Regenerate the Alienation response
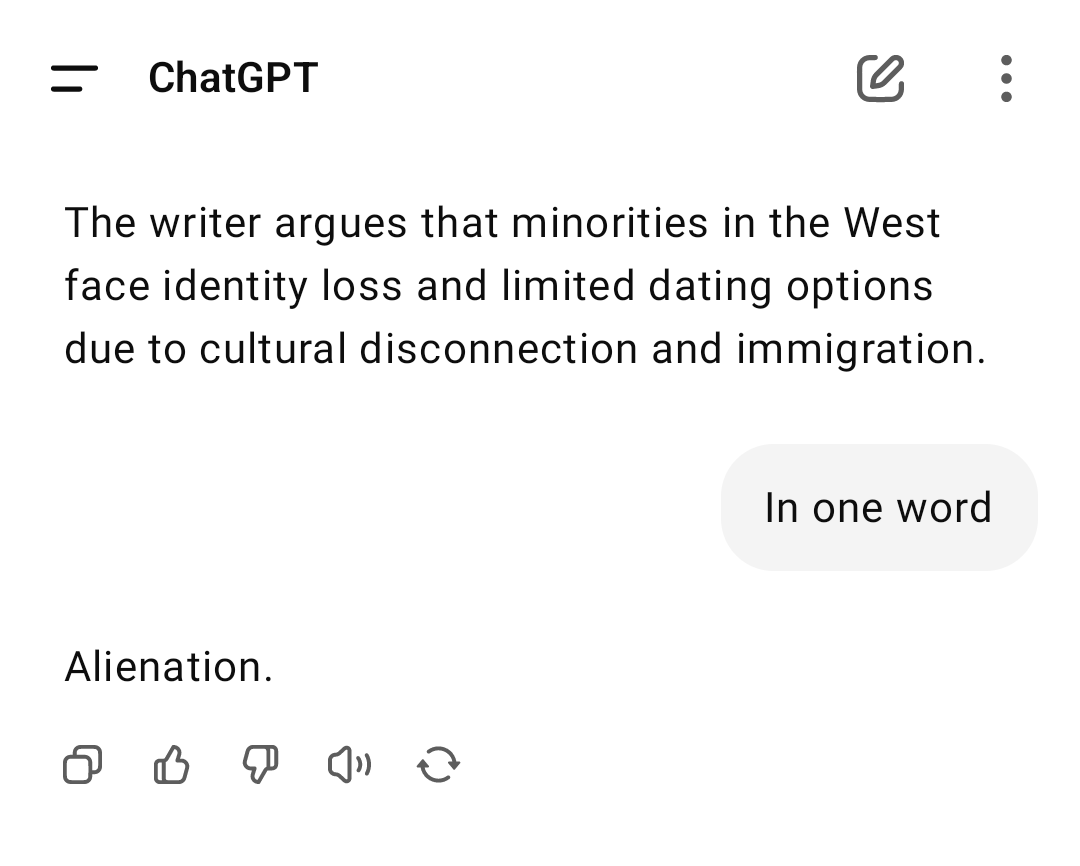Screen dimensions: 1080x866 (x=439, y=765)
